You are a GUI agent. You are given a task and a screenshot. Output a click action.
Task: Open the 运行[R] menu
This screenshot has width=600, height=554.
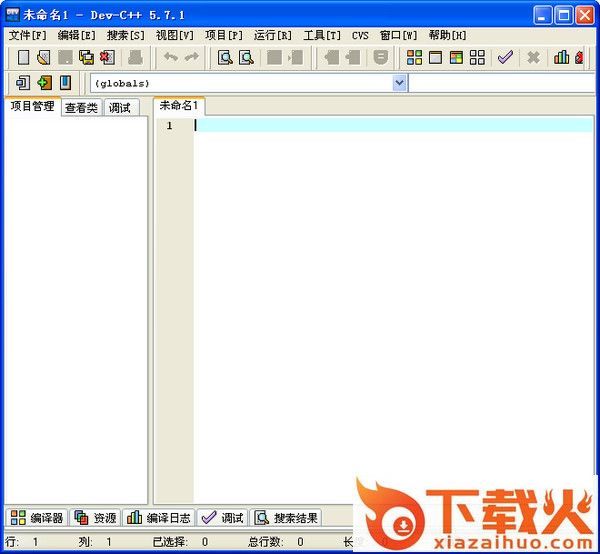[272, 35]
